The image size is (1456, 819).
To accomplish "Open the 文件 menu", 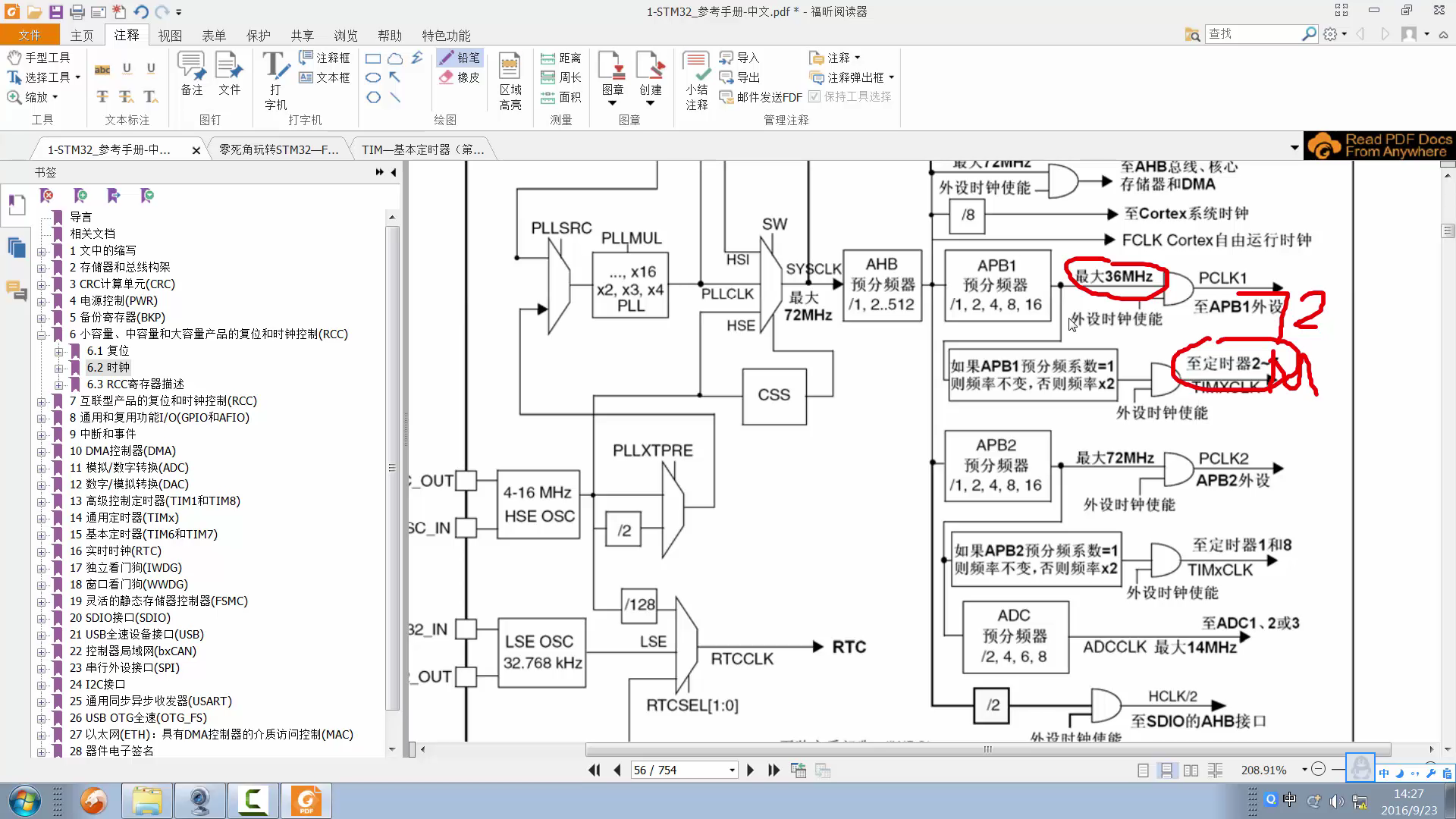I will click(30, 35).
